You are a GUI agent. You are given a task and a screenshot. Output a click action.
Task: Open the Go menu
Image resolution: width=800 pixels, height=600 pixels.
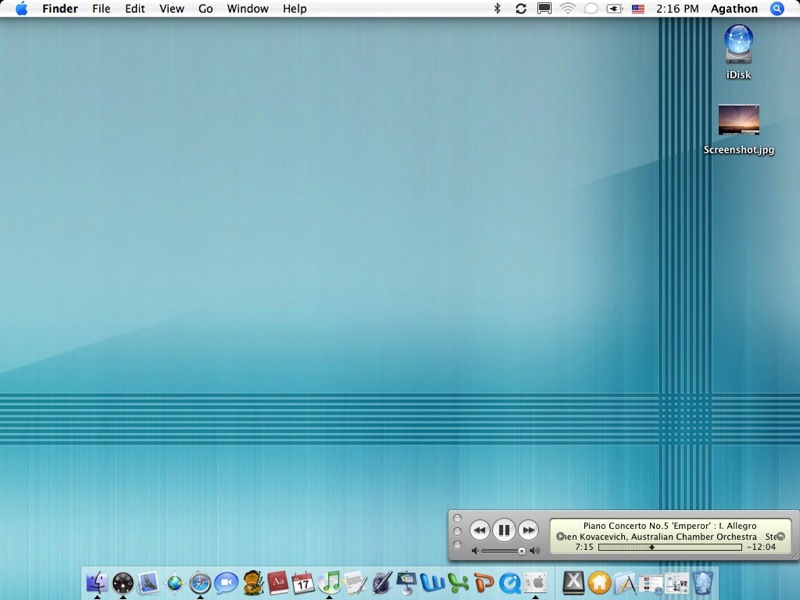point(206,9)
